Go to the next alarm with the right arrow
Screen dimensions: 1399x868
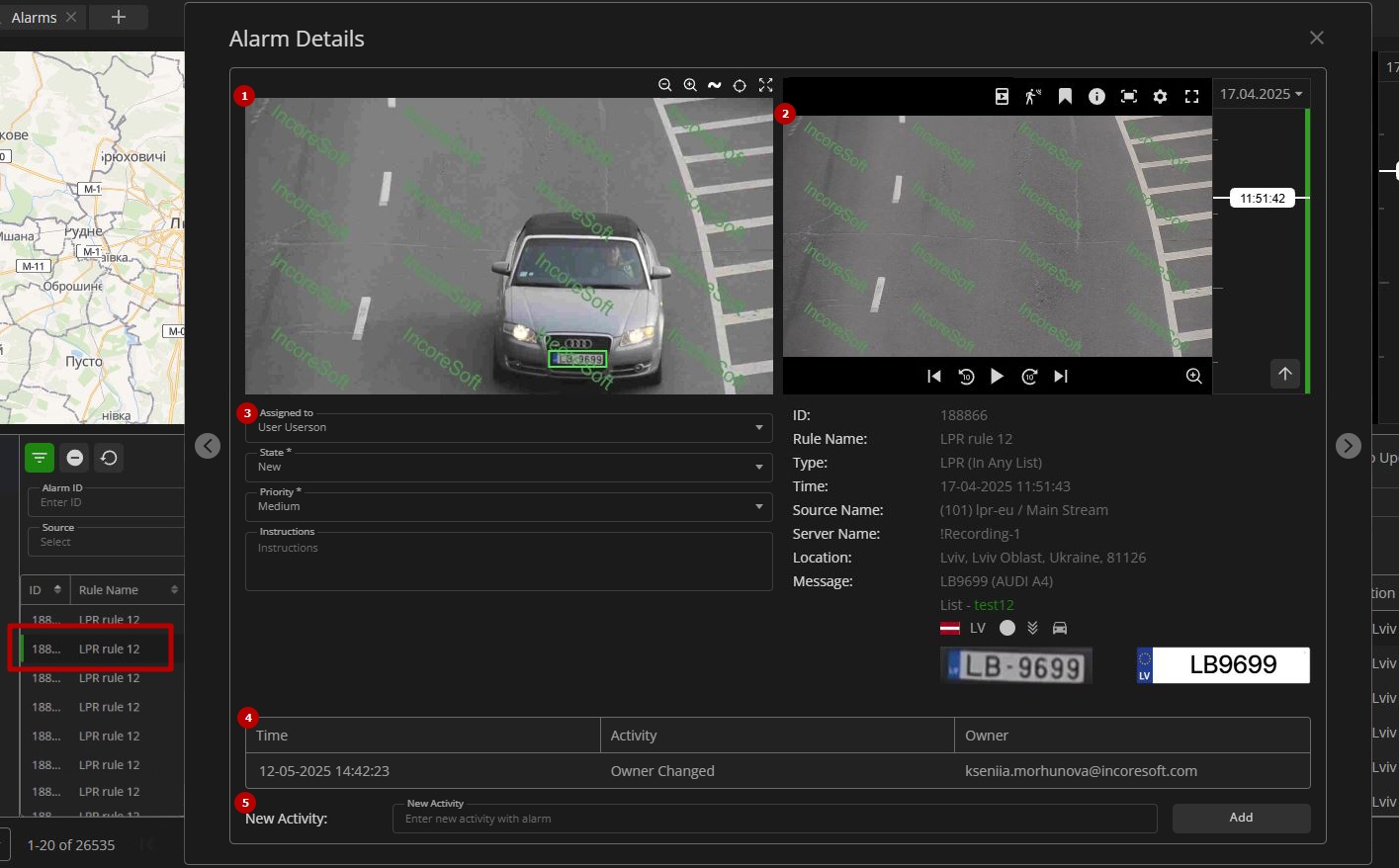[1349, 446]
